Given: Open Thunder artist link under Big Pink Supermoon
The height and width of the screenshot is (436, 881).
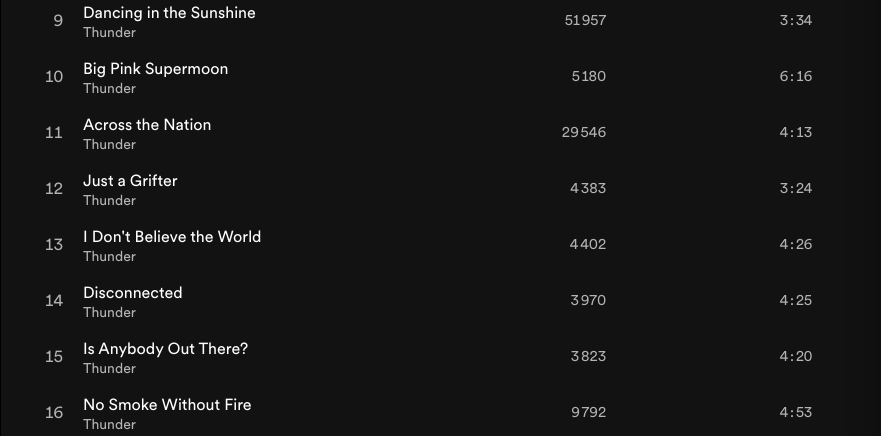Looking at the screenshot, I should (109, 89).
